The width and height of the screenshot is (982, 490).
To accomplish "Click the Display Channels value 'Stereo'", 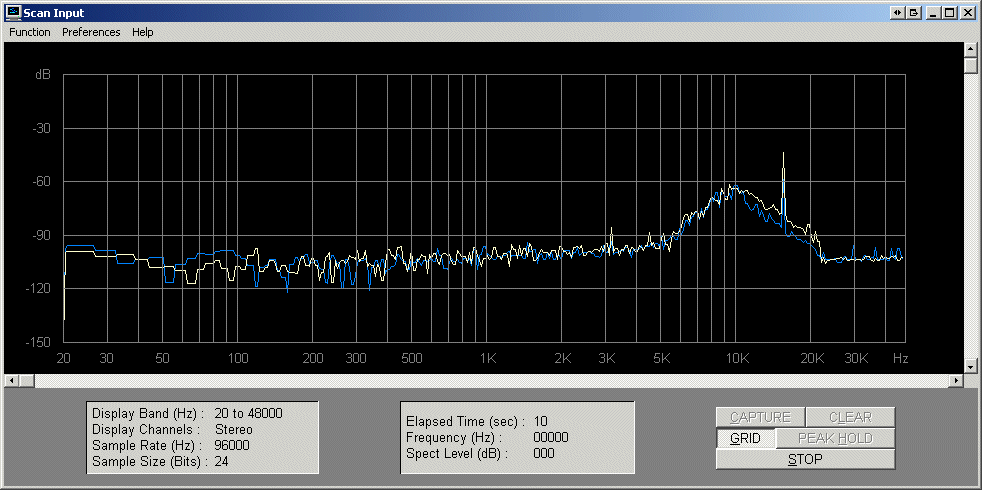I will [234, 430].
